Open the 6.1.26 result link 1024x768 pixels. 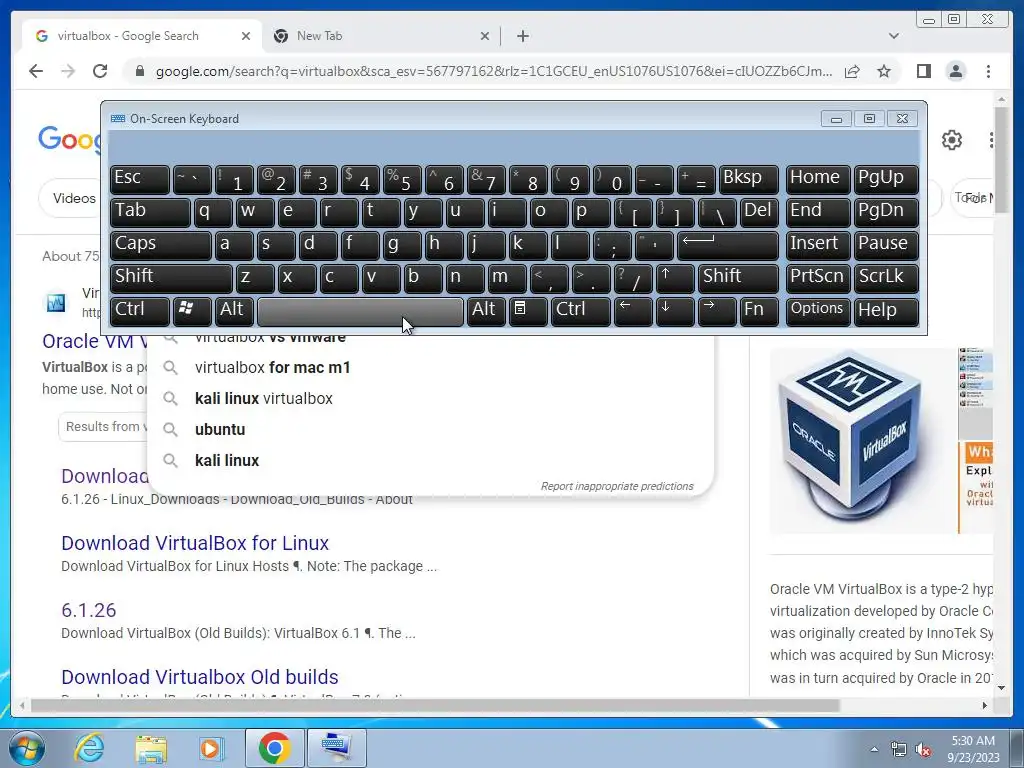88,610
